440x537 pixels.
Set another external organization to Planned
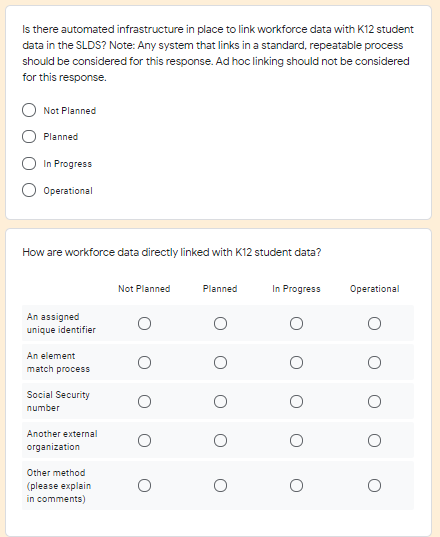221,440
